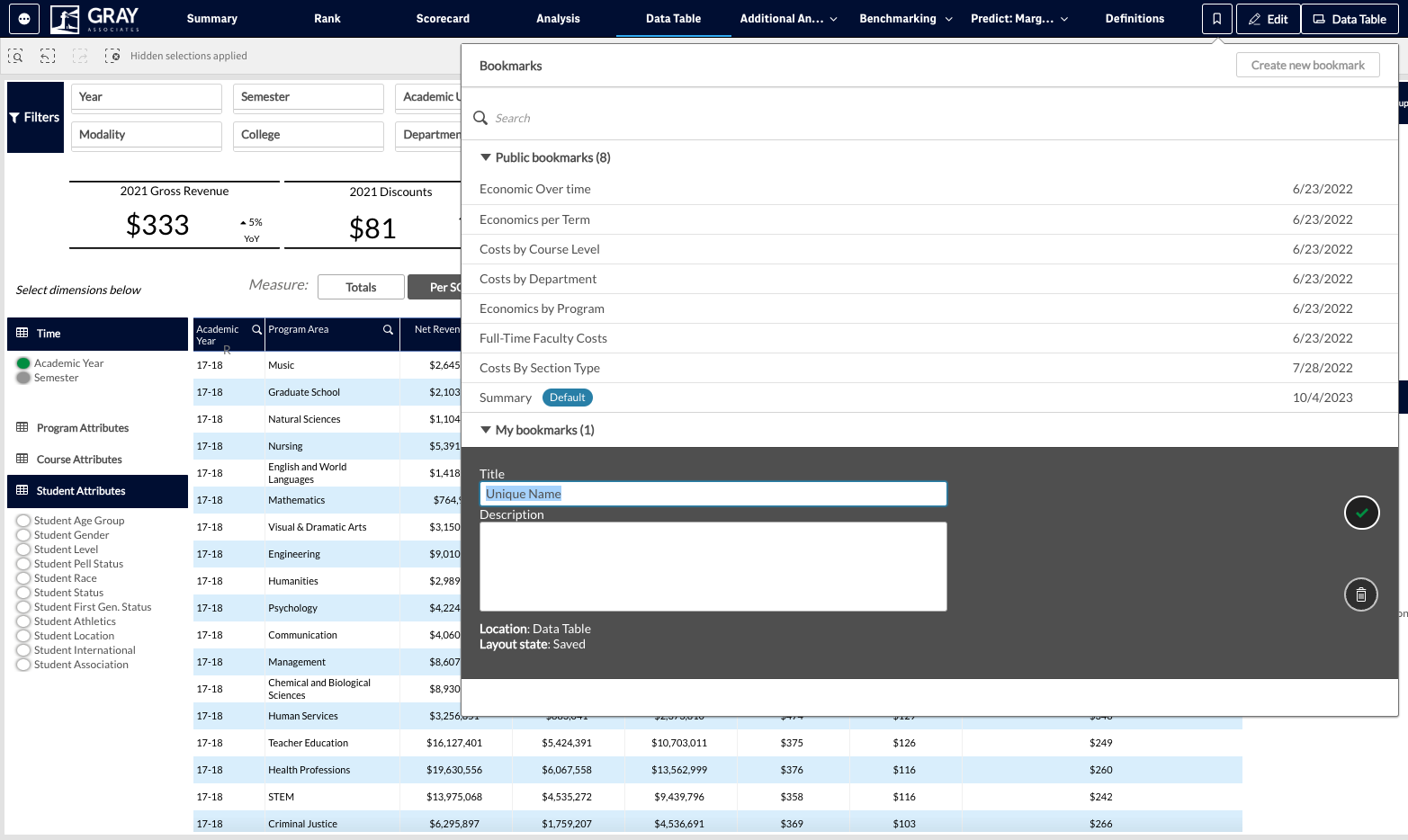This screenshot has height=840, width=1408.
Task: Activate the smart search selection tool
Action: coord(15,56)
